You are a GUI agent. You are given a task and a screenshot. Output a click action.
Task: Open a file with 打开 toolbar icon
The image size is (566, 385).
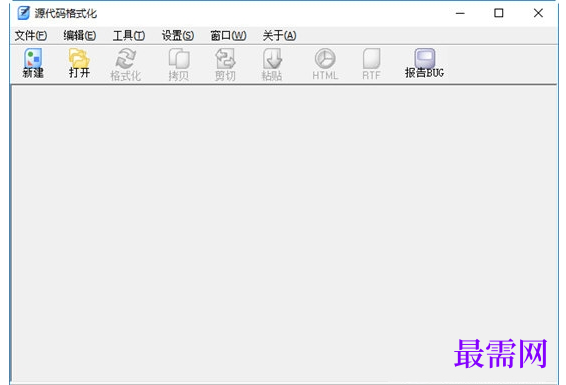point(79,63)
